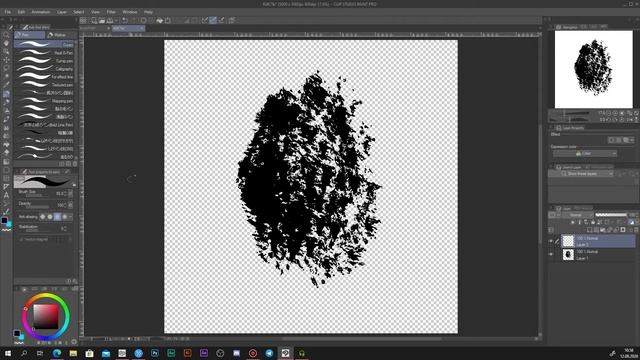Select the Turnip pen sub tool
The image size is (640, 360).
[44, 61]
